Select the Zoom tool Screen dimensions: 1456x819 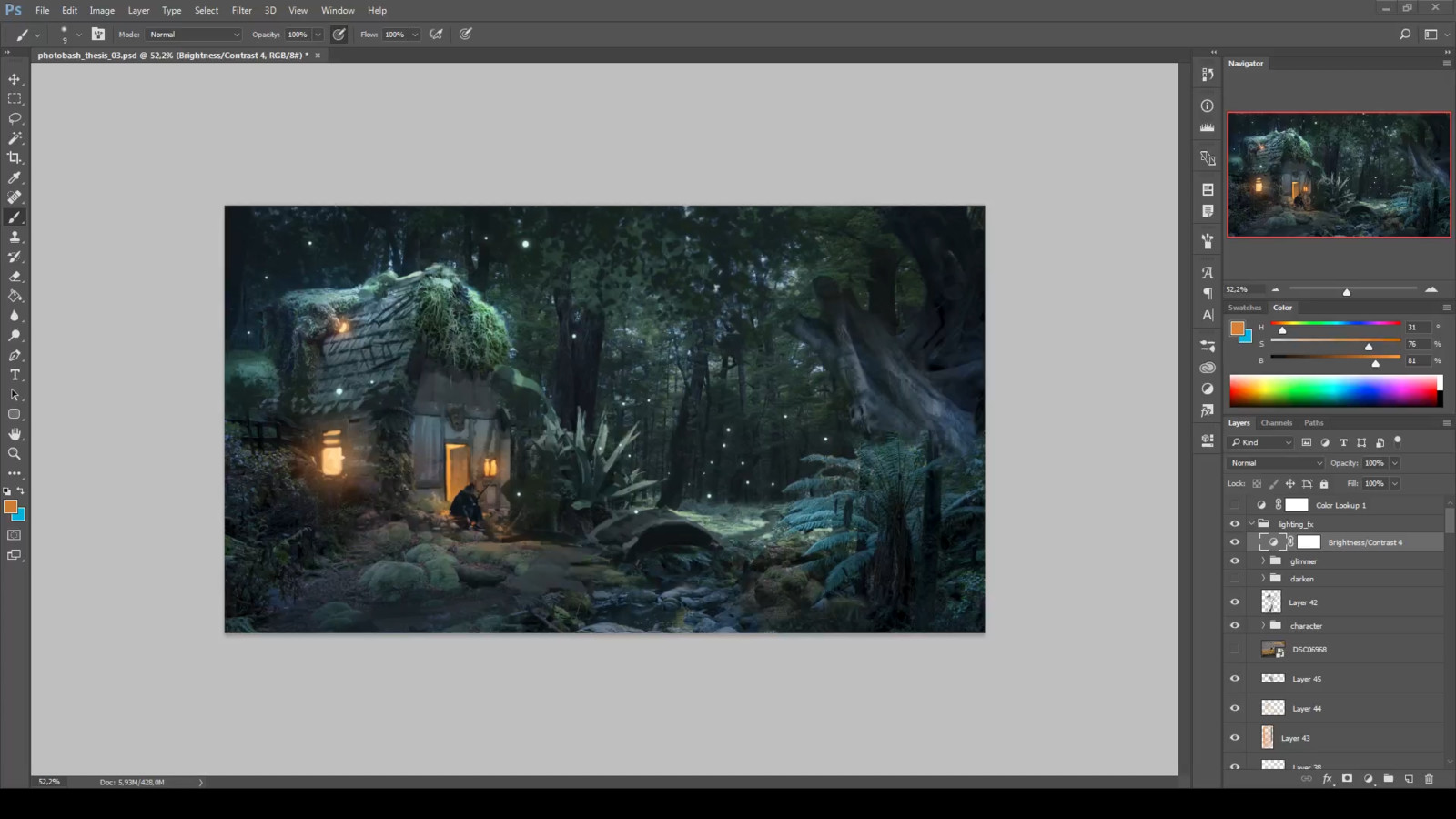click(x=15, y=453)
